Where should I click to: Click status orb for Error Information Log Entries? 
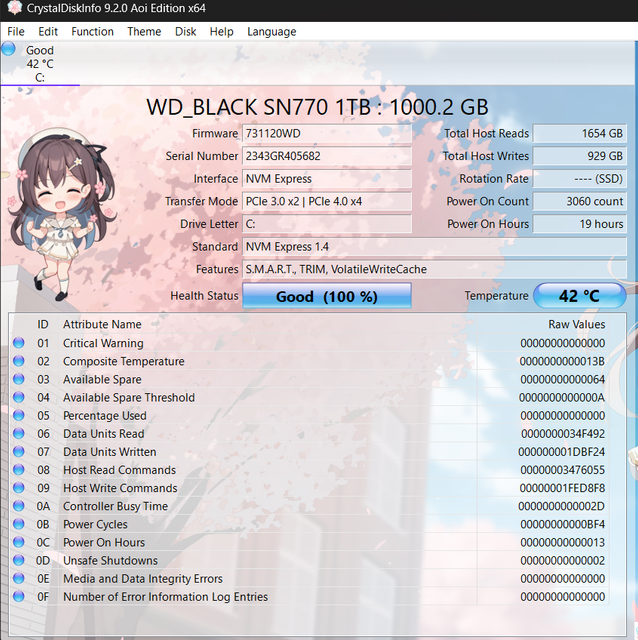19,596
